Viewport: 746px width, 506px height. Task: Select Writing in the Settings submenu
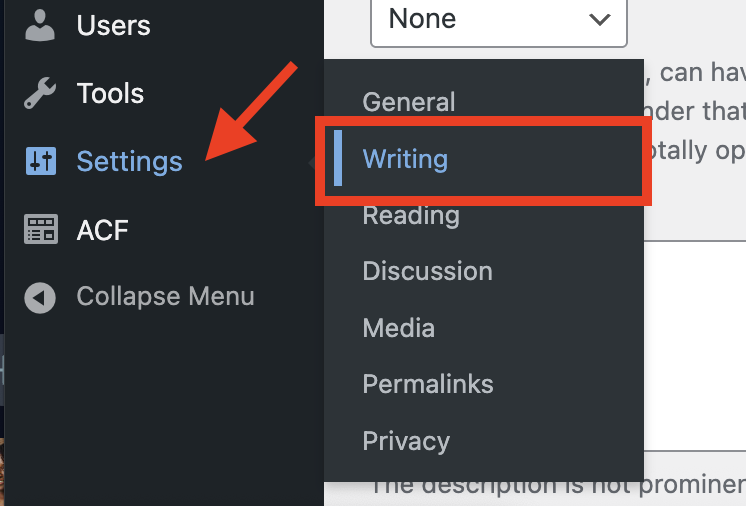click(405, 159)
